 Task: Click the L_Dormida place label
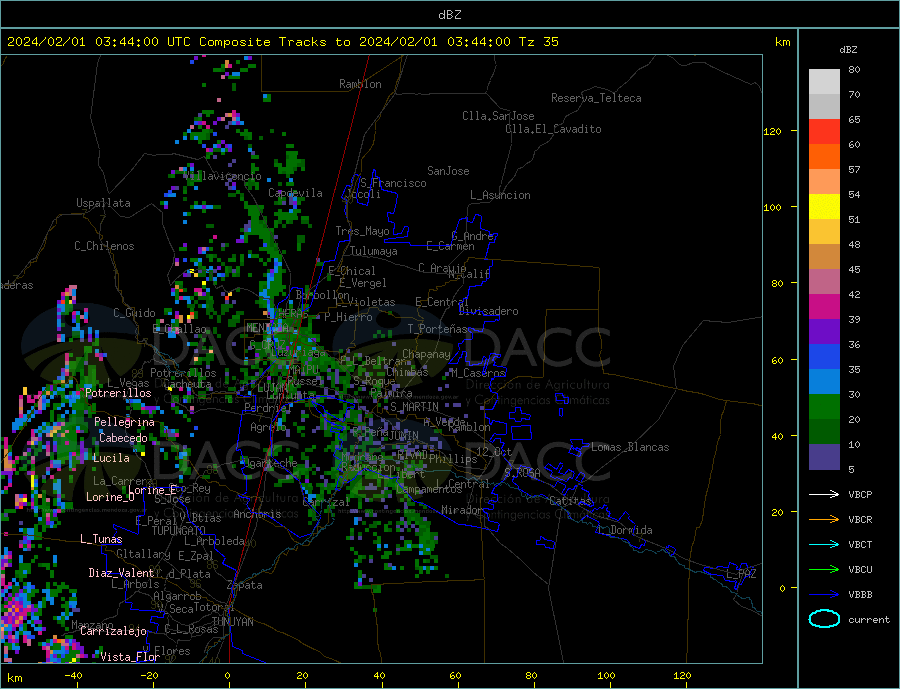coord(626,530)
